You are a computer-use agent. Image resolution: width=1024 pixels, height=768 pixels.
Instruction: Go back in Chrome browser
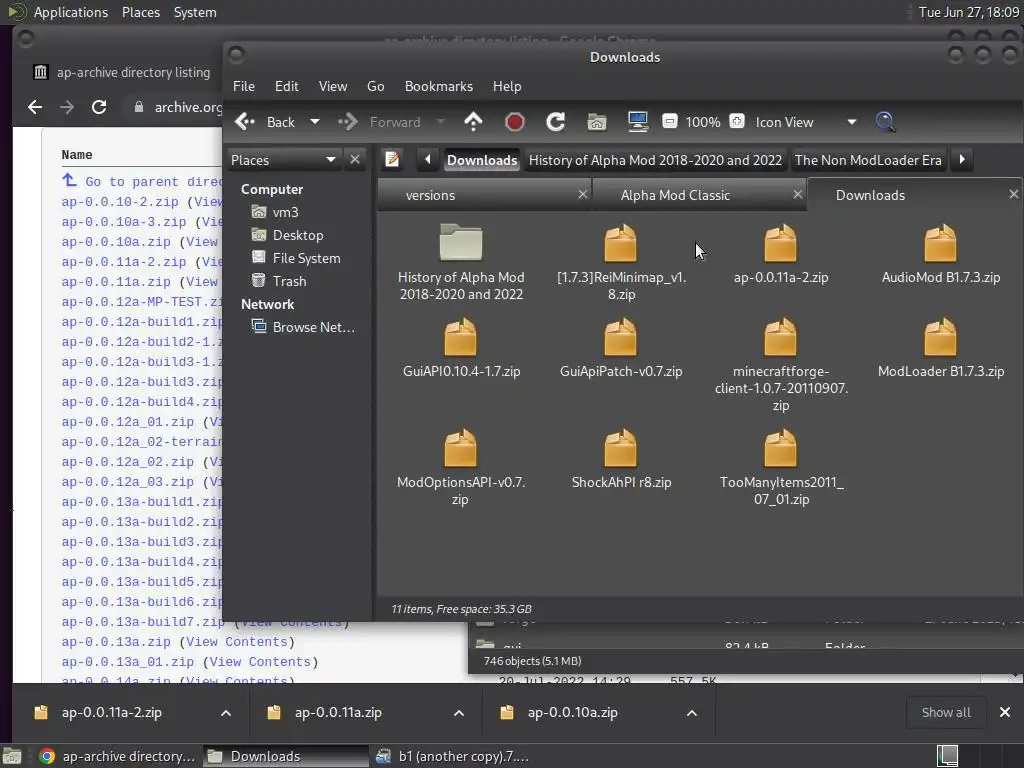(x=35, y=107)
